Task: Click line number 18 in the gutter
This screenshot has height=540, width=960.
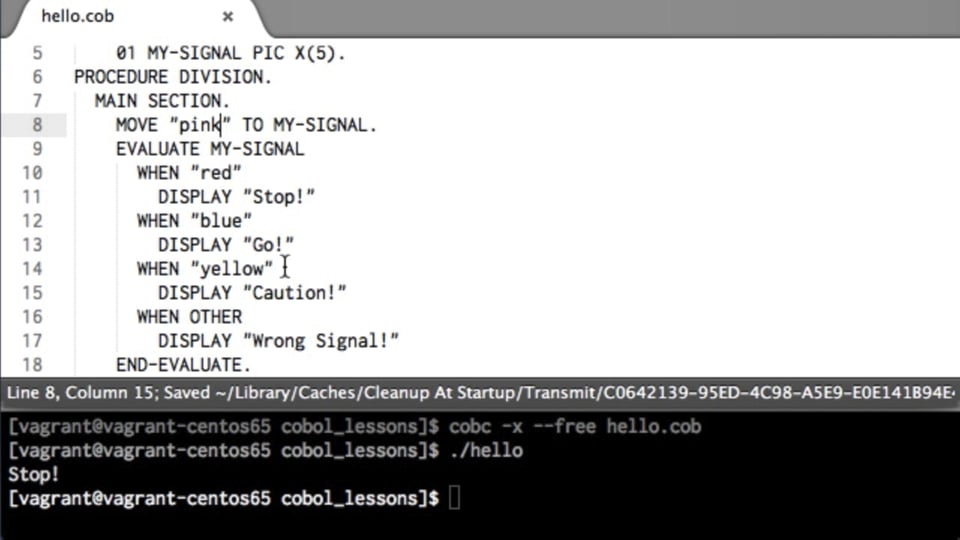Action: click(32, 365)
